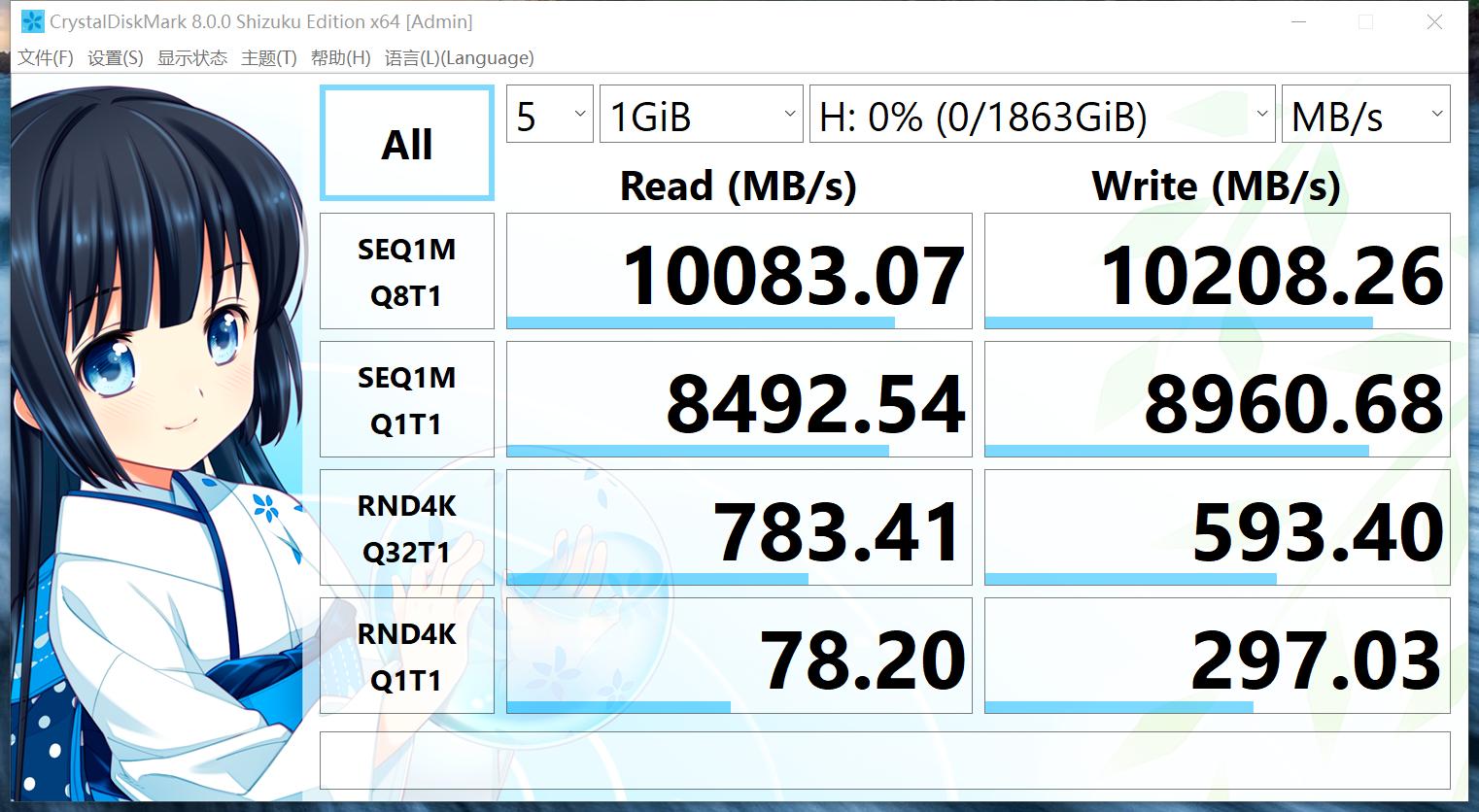1479x812 pixels.
Task: Click the Read (MB/s) column header
Action: point(739,186)
